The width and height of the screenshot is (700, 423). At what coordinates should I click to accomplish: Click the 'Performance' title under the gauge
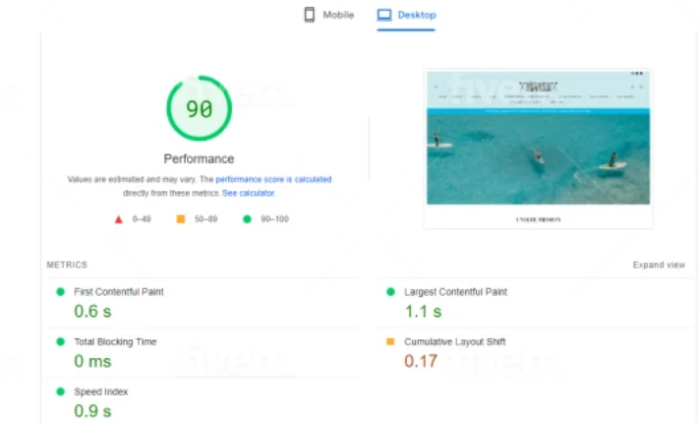click(199, 159)
